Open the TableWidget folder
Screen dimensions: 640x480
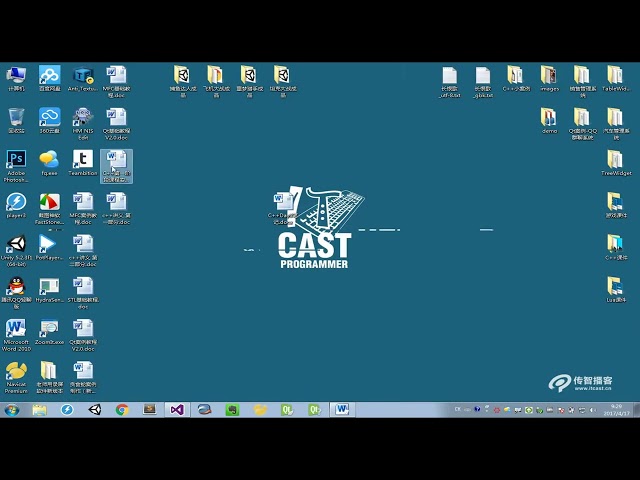(x=615, y=77)
